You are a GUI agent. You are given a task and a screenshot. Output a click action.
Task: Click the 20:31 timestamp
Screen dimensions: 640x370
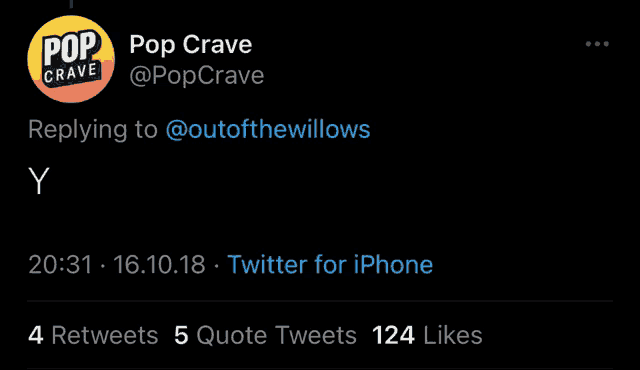(60, 264)
